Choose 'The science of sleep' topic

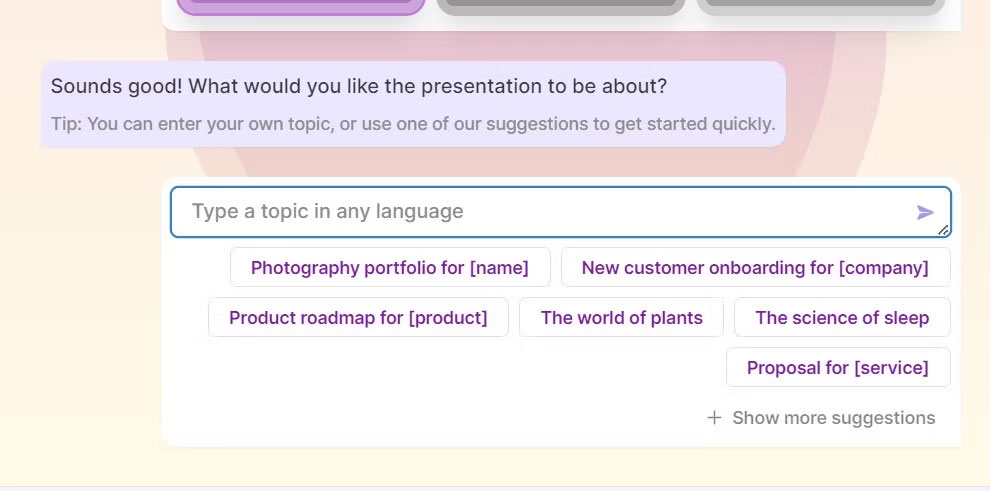click(842, 317)
